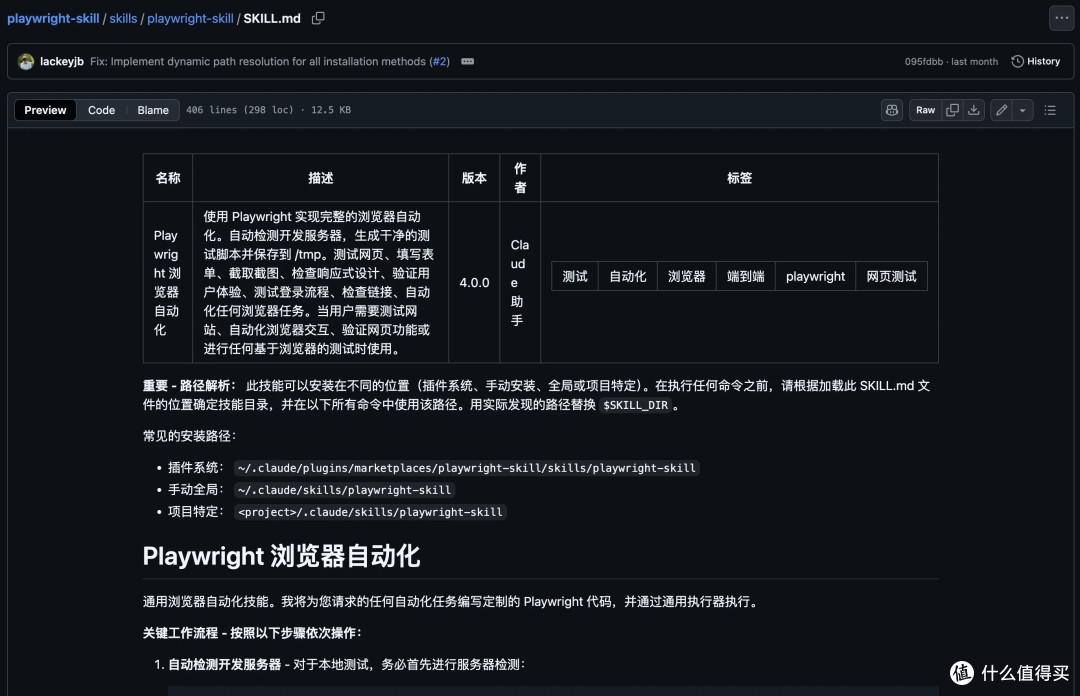Click the plugins marketplaces path code
This screenshot has height=696, width=1080.
click(466, 468)
